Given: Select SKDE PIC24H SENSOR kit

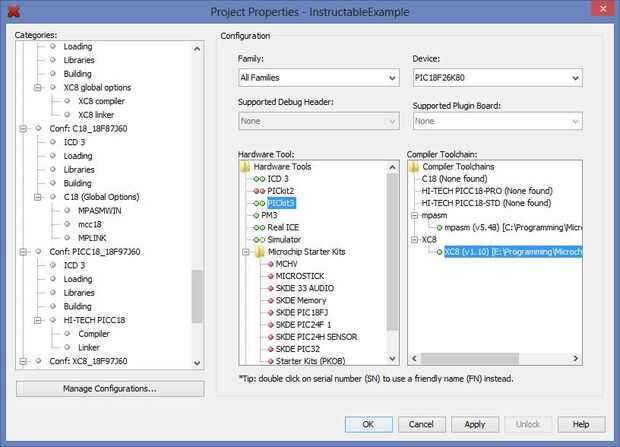Looking at the screenshot, I should (x=316, y=337).
